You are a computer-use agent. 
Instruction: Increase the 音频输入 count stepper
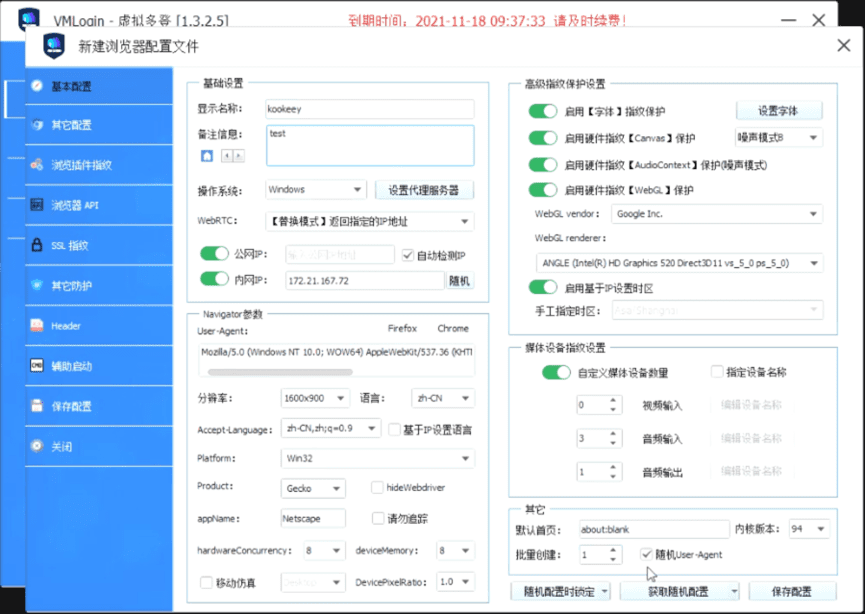(613, 433)
